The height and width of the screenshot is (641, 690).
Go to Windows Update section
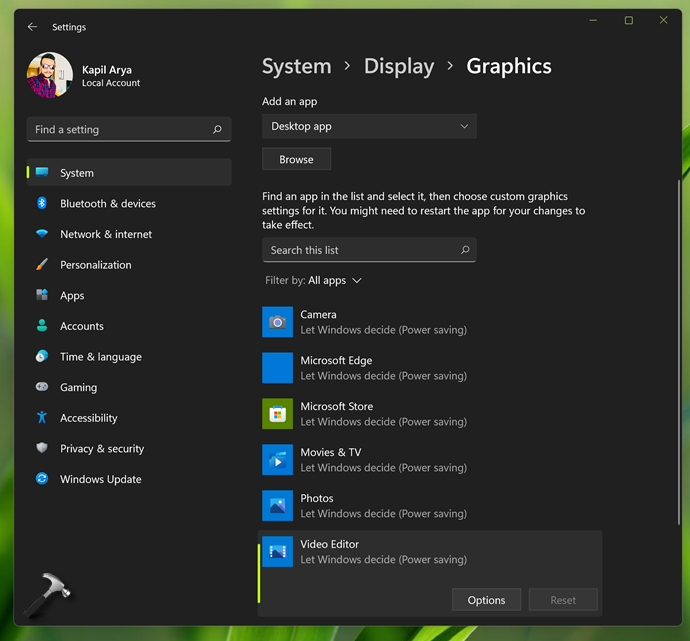[x=101, y=480]
